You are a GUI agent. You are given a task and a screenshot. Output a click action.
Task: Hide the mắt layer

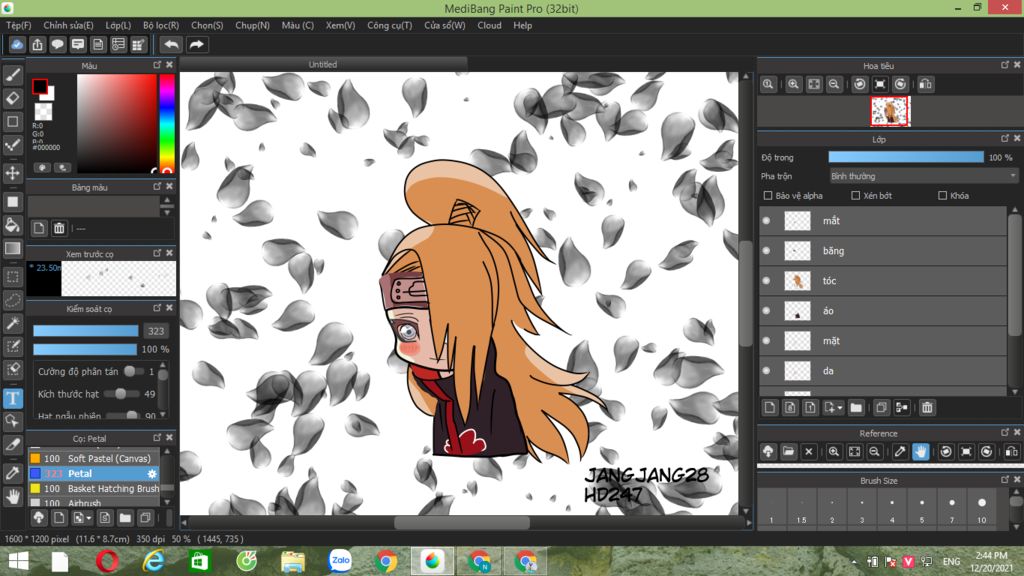pos(767,221)
